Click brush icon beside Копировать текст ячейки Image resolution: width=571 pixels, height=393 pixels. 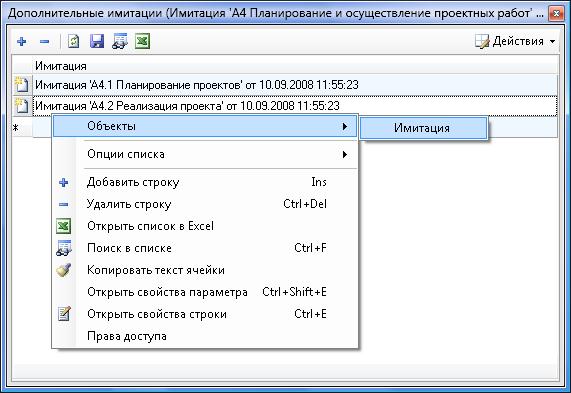click(x=64, y=270)
